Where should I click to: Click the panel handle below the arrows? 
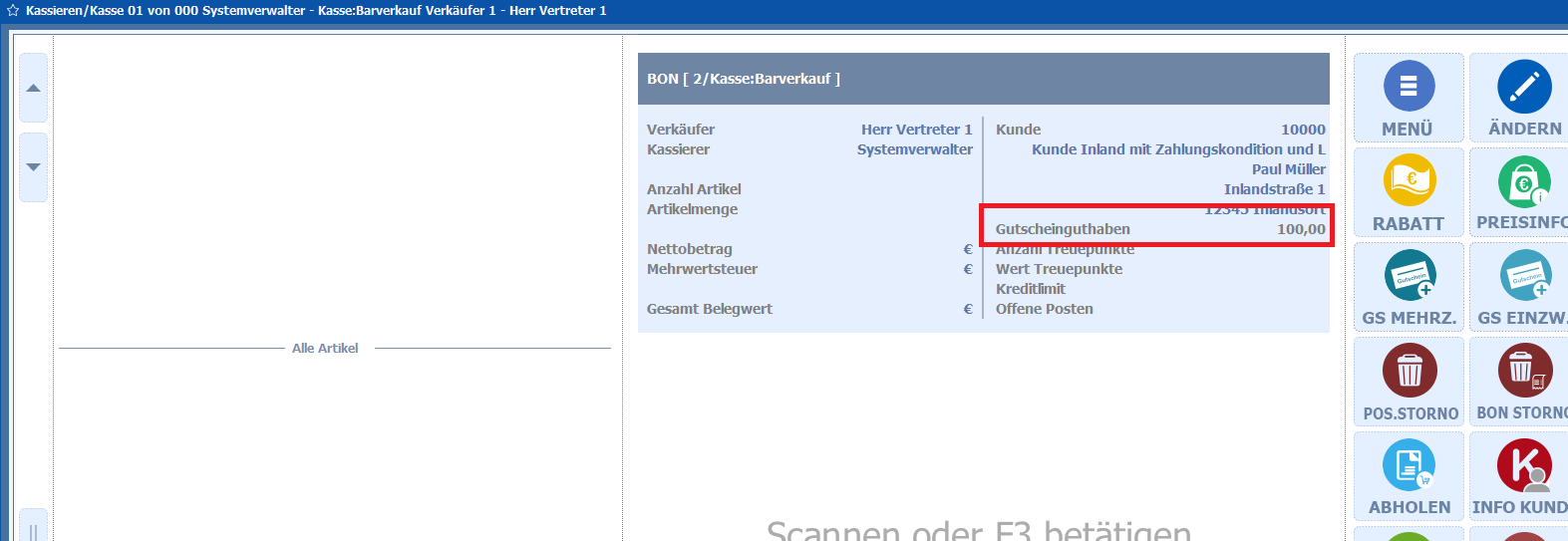(x=33, y=528)
